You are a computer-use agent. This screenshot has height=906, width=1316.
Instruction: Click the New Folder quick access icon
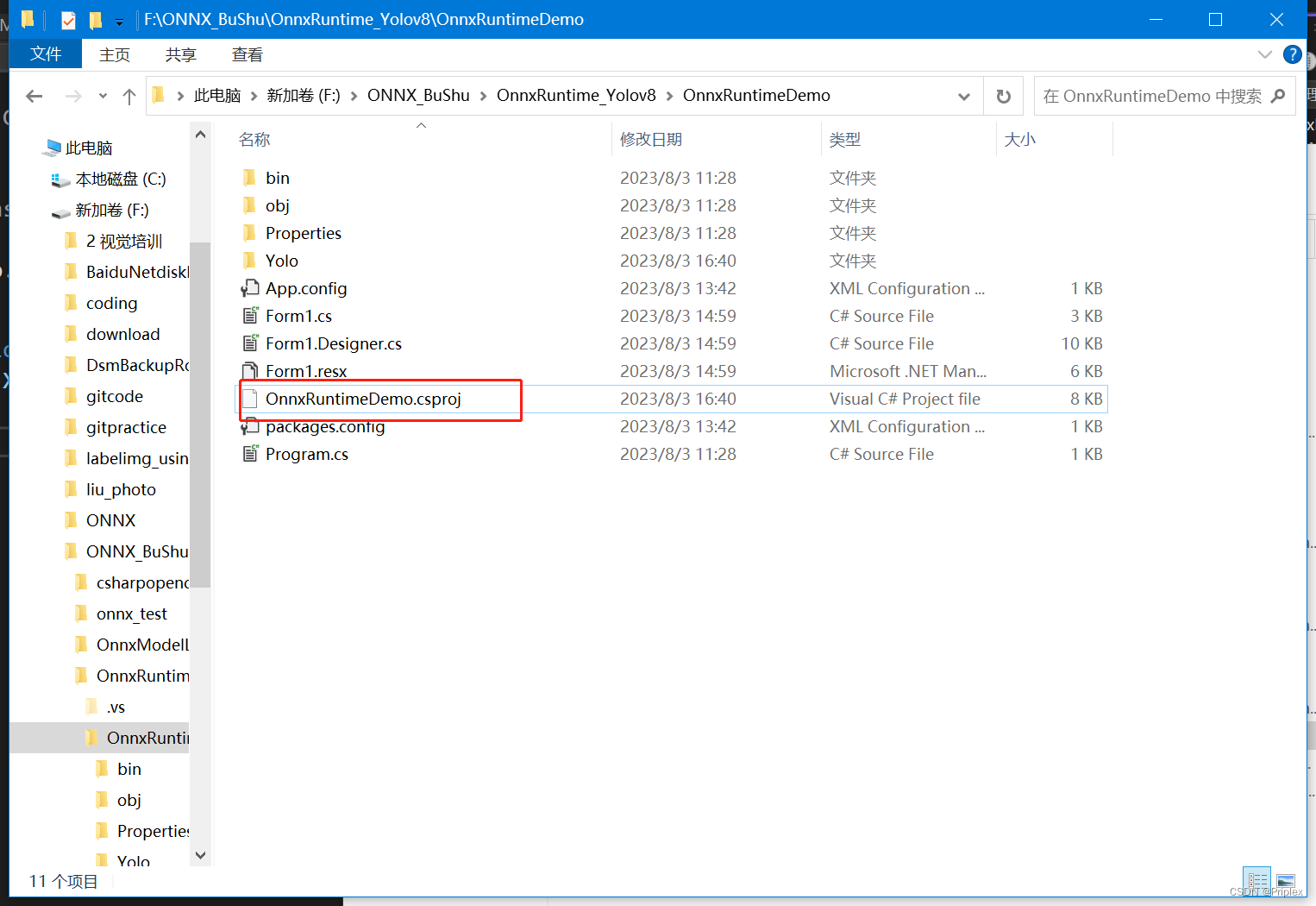pos(96,19)
